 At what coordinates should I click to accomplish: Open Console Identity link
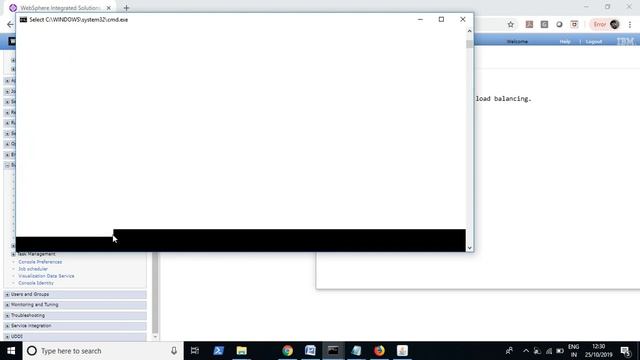[36, 283]
